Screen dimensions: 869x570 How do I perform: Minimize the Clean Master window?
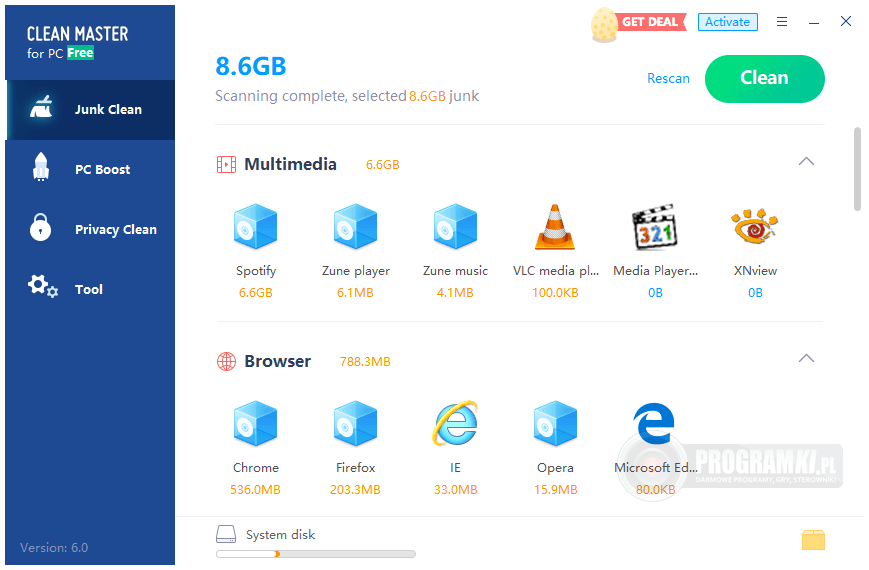click(814, 22)
